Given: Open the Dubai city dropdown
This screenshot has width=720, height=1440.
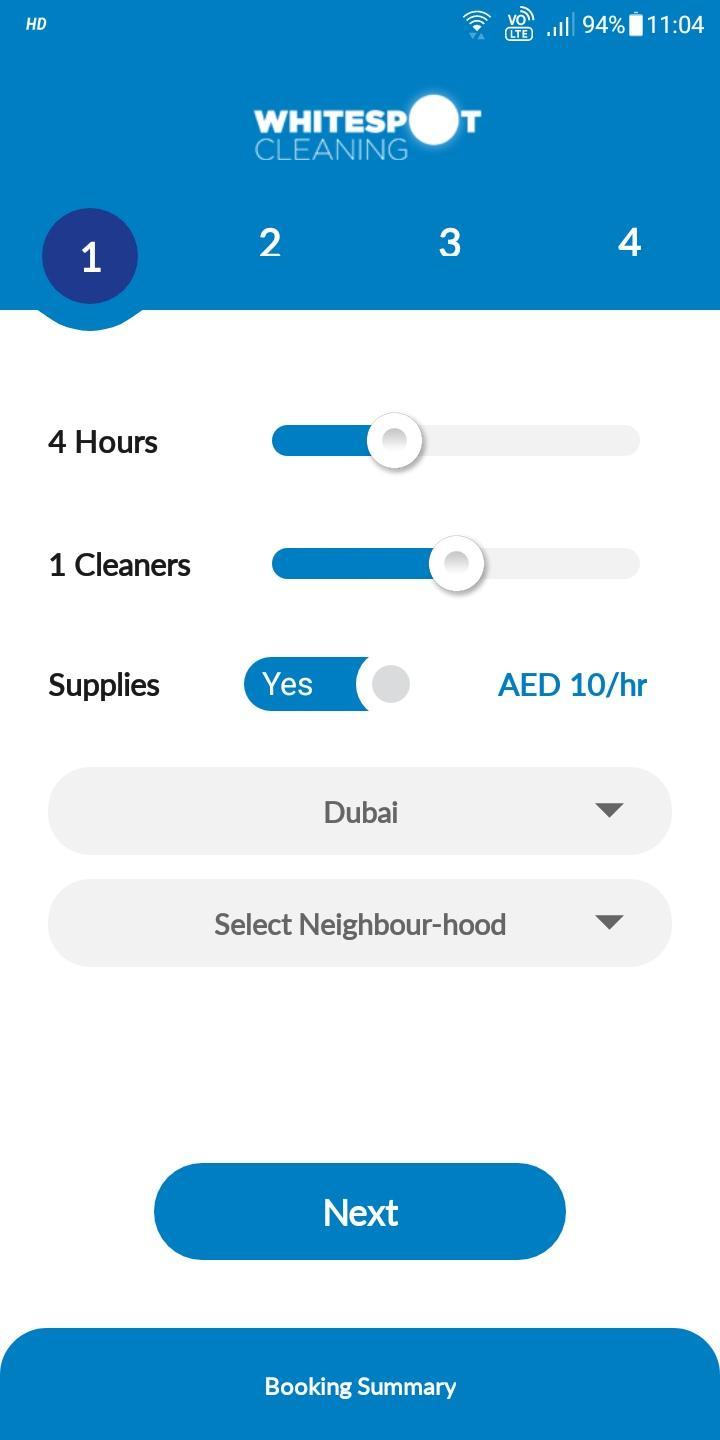Looking at the screenshot, I should (360, 811).
